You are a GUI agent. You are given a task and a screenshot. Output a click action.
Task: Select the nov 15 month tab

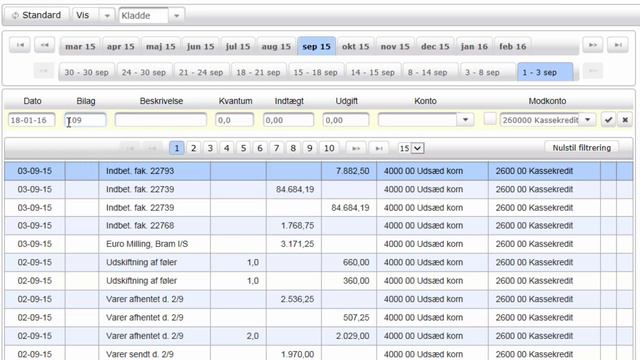tap(395, 46)
